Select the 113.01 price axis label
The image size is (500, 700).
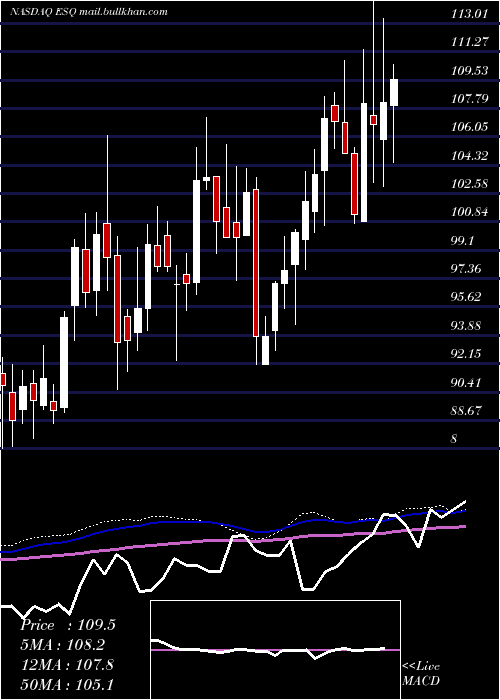click(x=469, y=14)
